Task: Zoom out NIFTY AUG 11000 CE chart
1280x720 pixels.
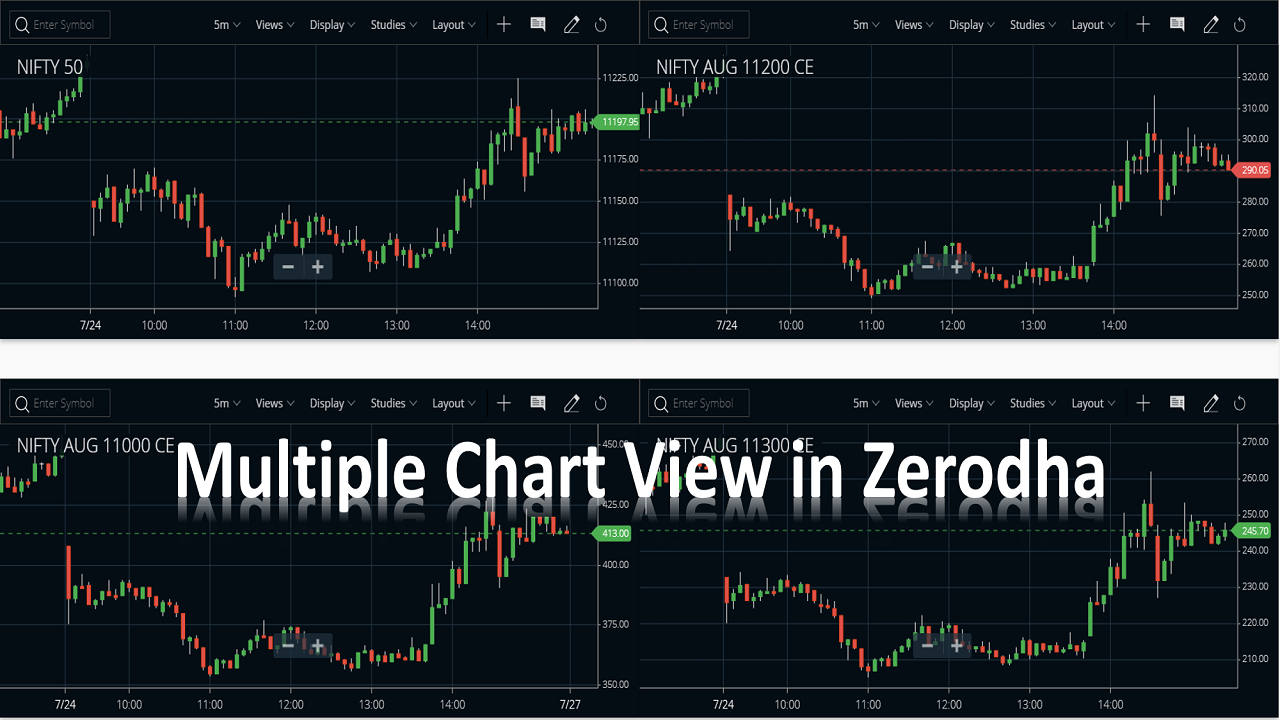Action: tap(288, 646)
